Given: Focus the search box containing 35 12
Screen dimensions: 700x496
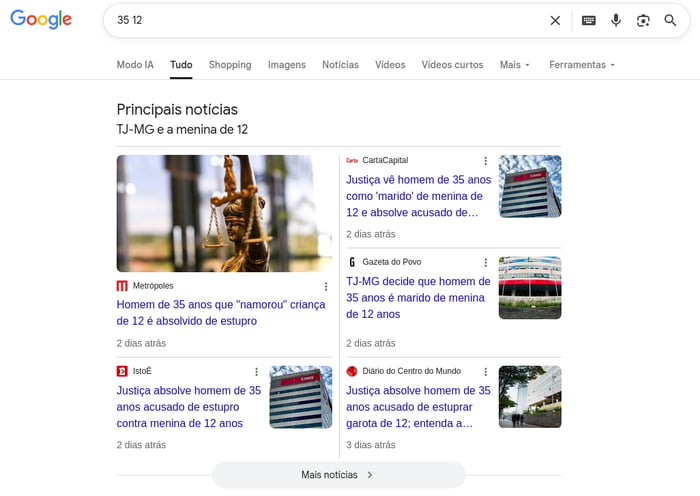Looking at the screenshot, I should [x=330, y=20].
